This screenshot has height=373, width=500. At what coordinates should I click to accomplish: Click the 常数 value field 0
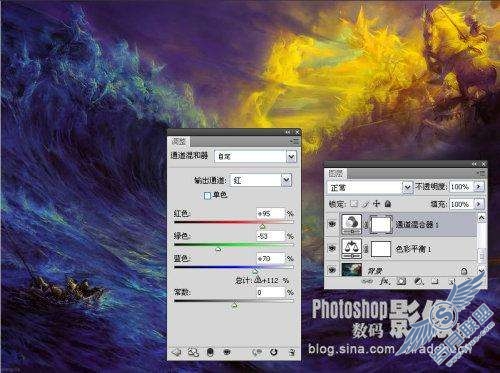271,292
